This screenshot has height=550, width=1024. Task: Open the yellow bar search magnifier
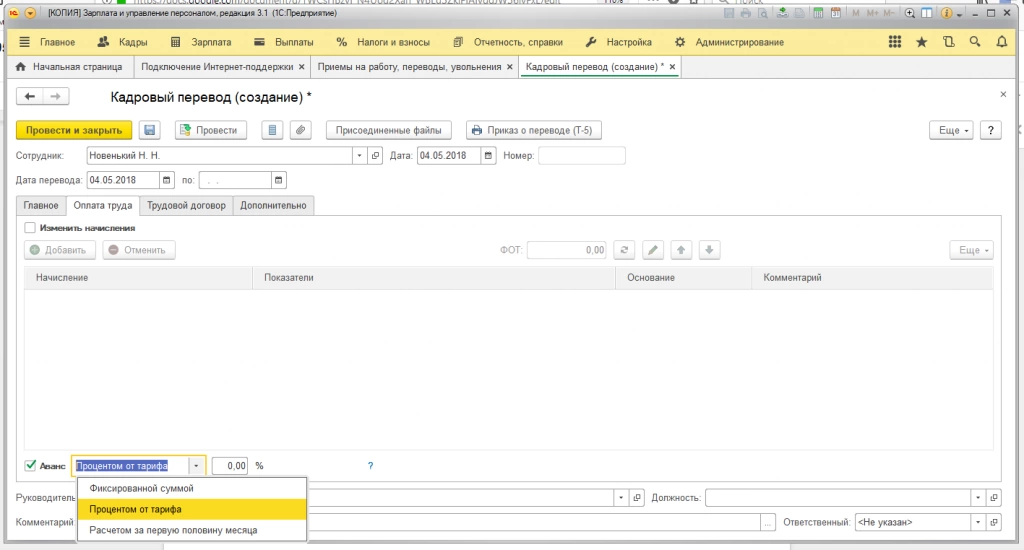[975, 42]
